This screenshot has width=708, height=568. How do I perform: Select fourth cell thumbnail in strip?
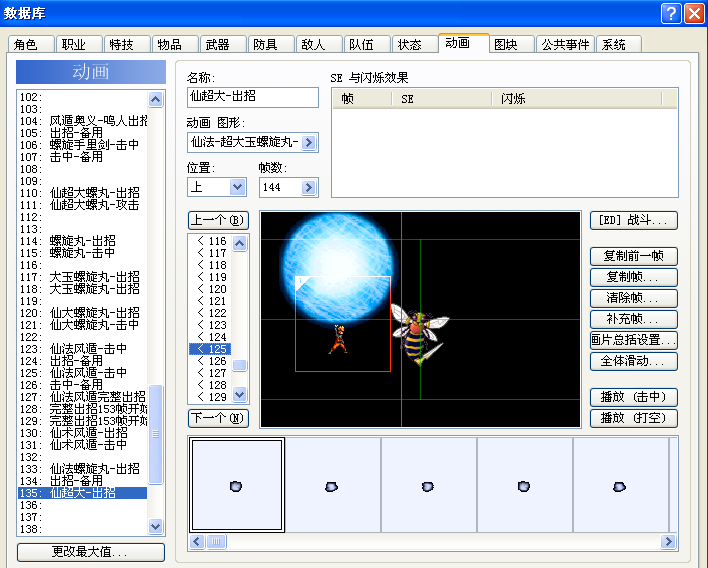click(x=525, y=485)
